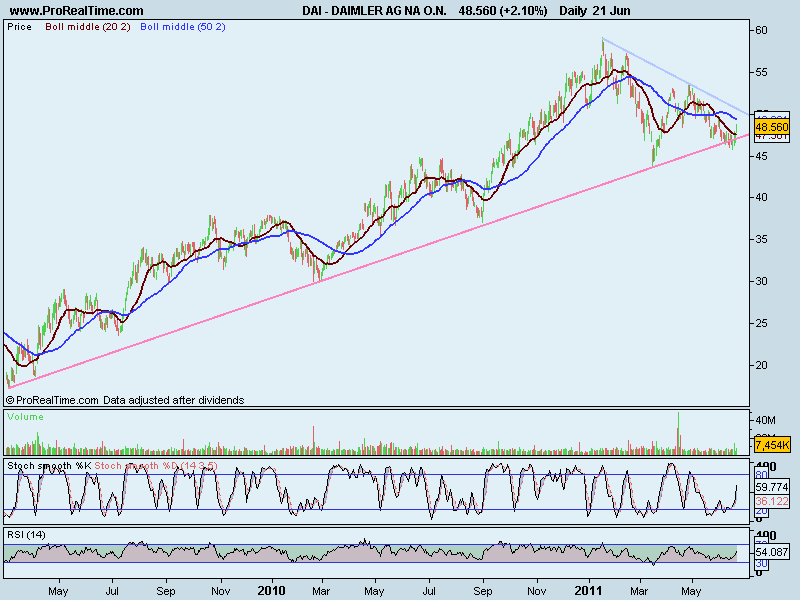Click the 48.560 (+2.10%) quote in the header
The height and width of the screenshot is (600, 800).
click(x=503, y=11)
